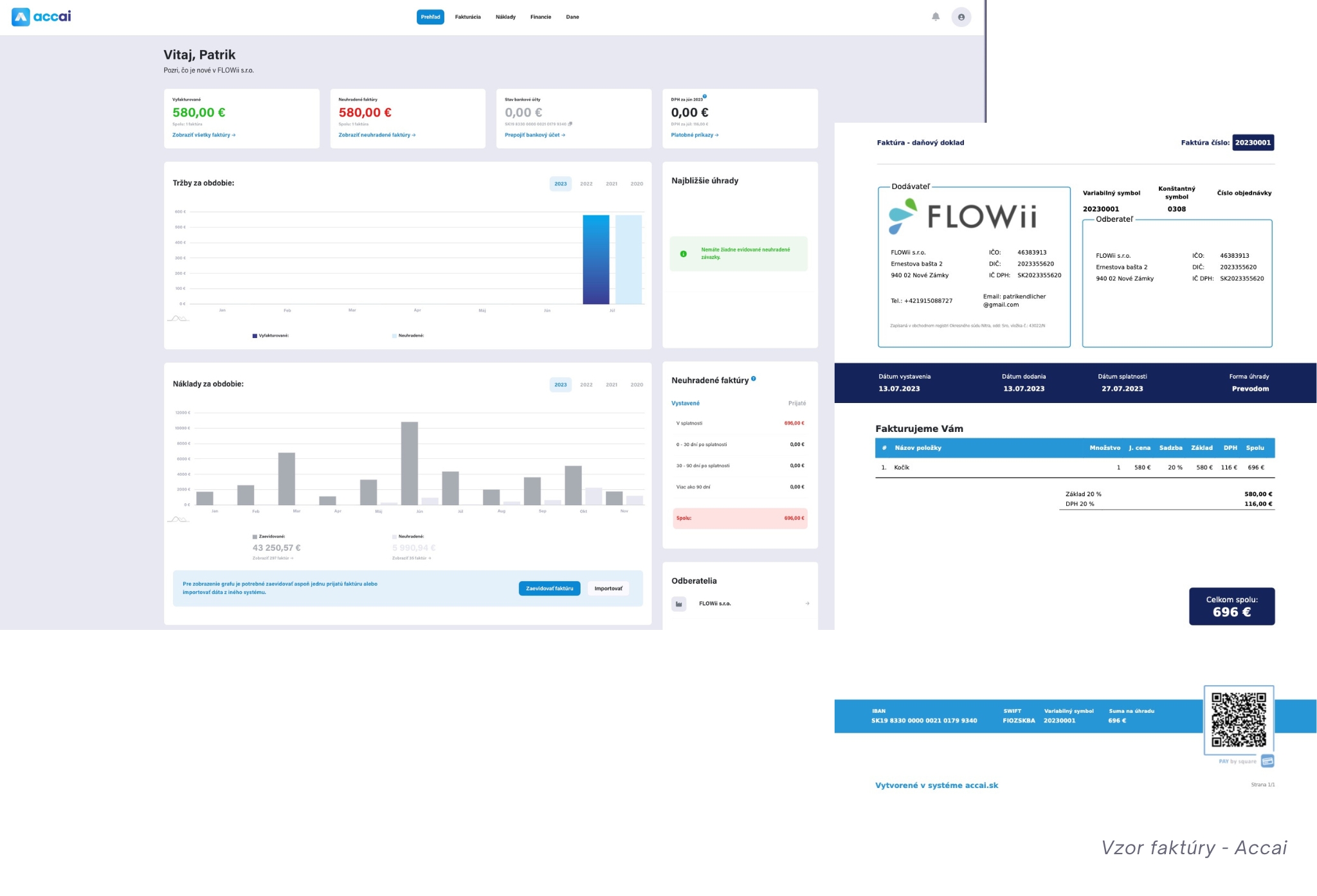1317x896 pixels.
Task: Click the Celkom spolu 696 € box
Action: click(1231, 606)
